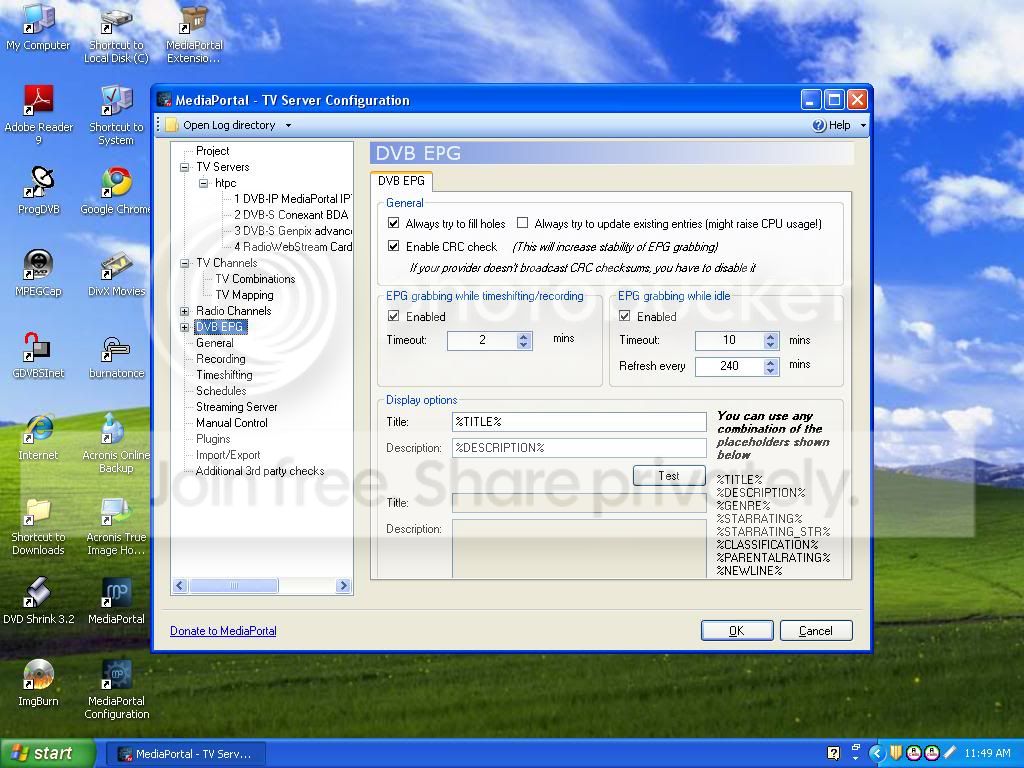This screenshot has width=1024, height=768.
Task: Select Project in the tree
Action: [212, 151]
